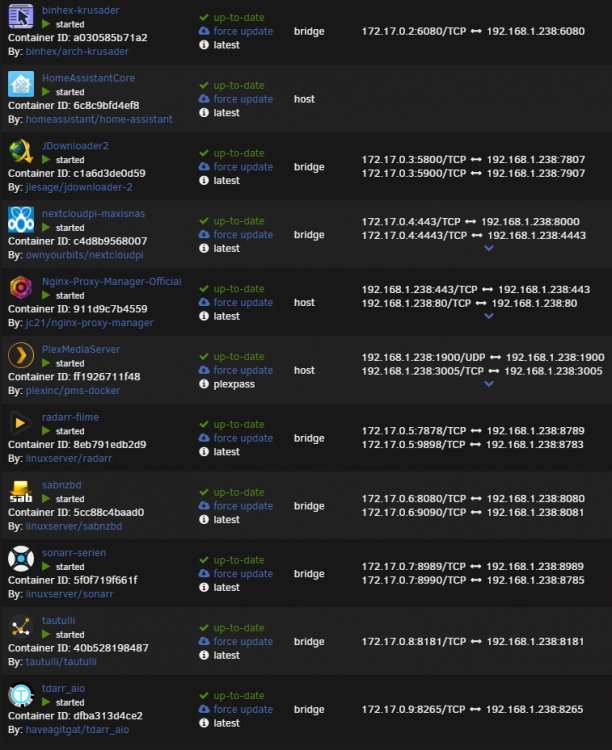The width and height of the screenshot is (612, 750).
Task: Open the PlexMediaServer name link
Action: pyautogui.click(x=81, y=350)
